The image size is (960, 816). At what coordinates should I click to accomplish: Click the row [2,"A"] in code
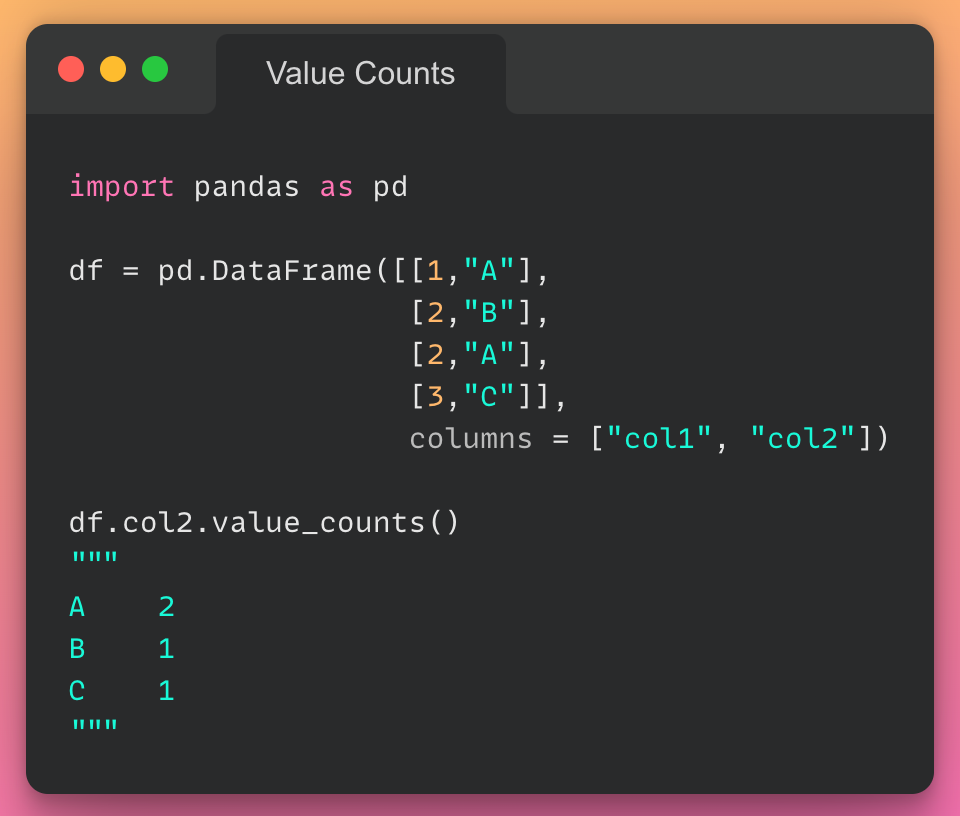tap(470, 354)
